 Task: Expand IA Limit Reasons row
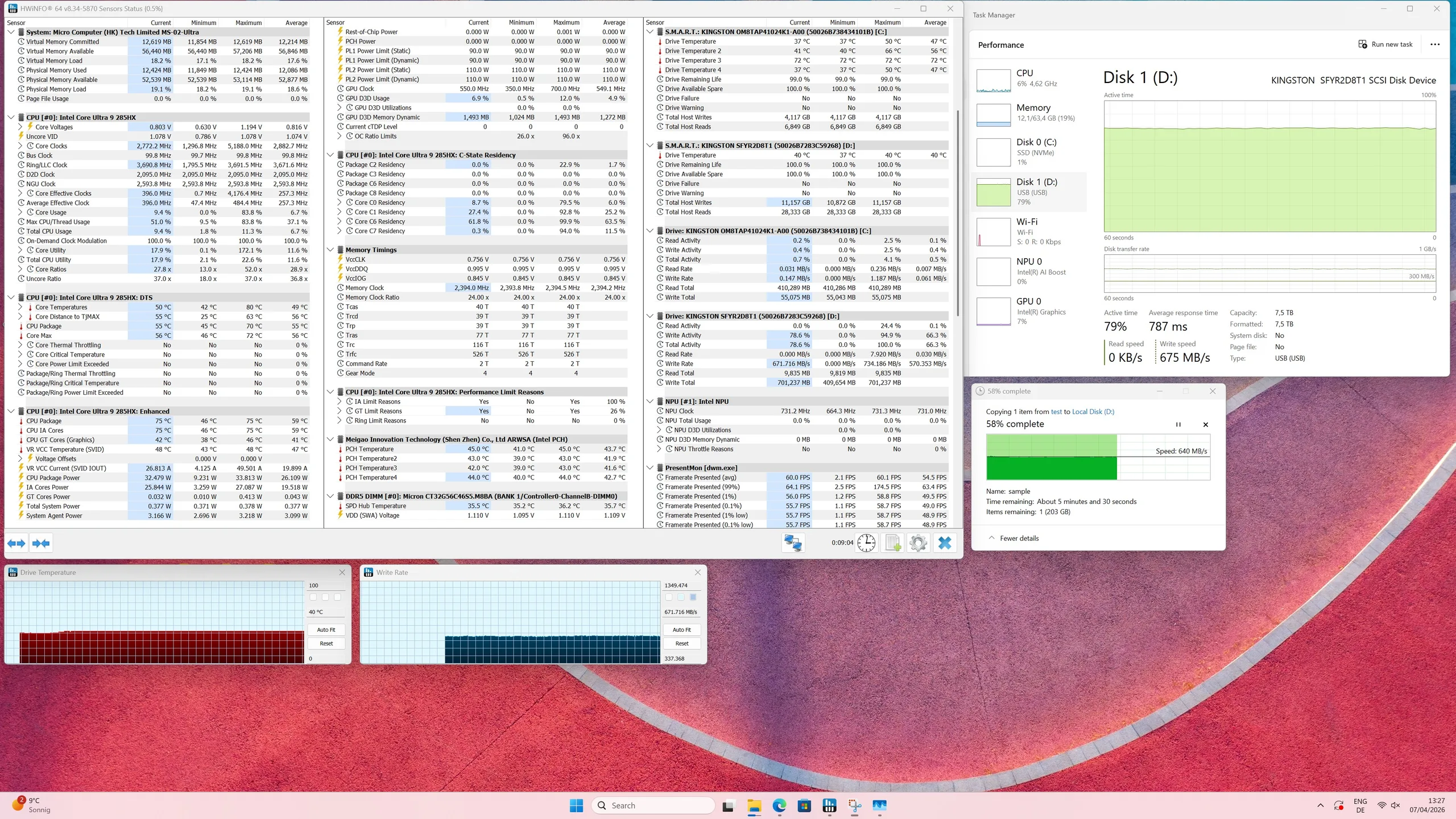coord(340,402)
